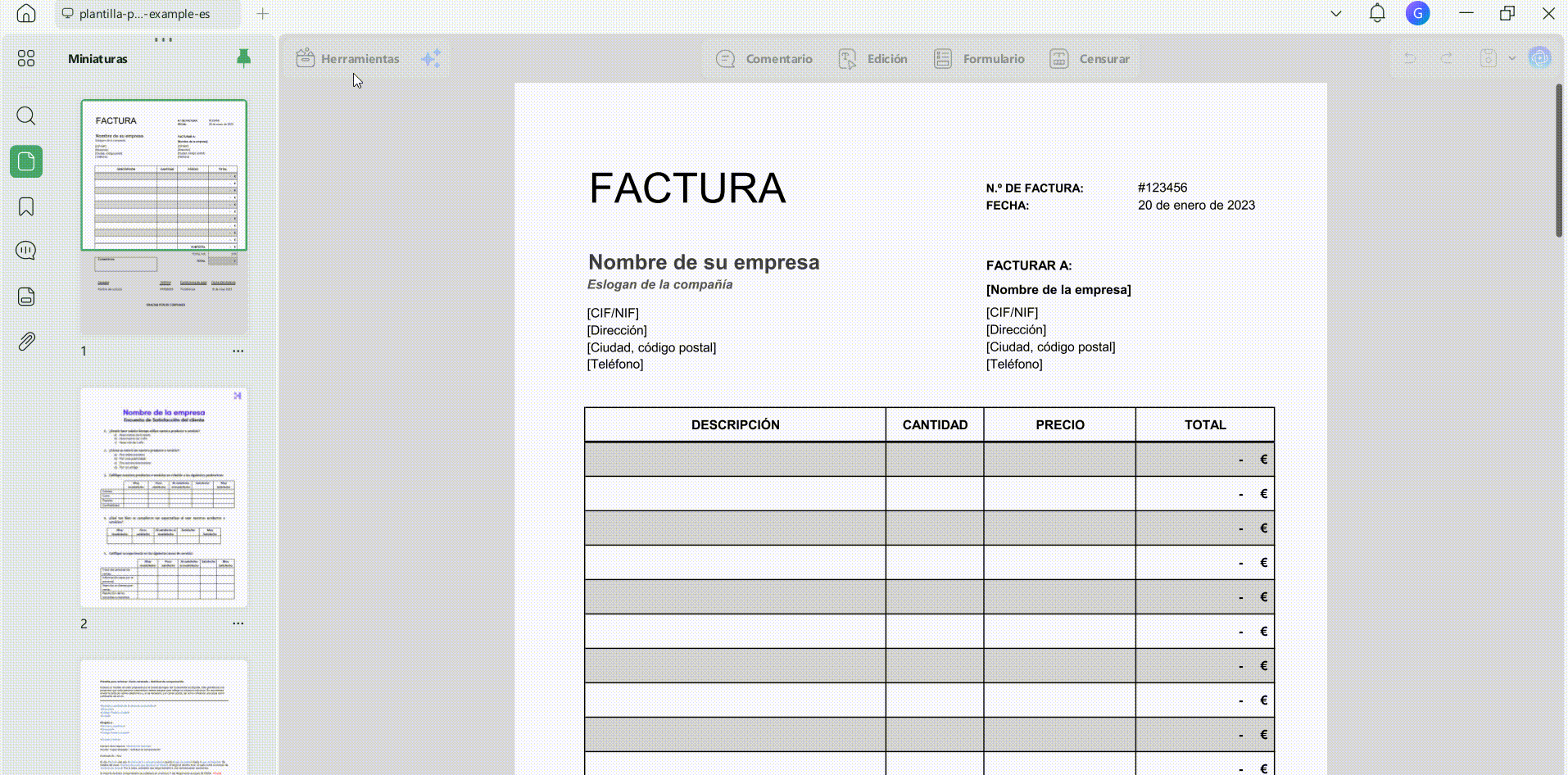Open the G user account avatar
This screenshot has height=775, width=1568.
tap(1418, 13)
